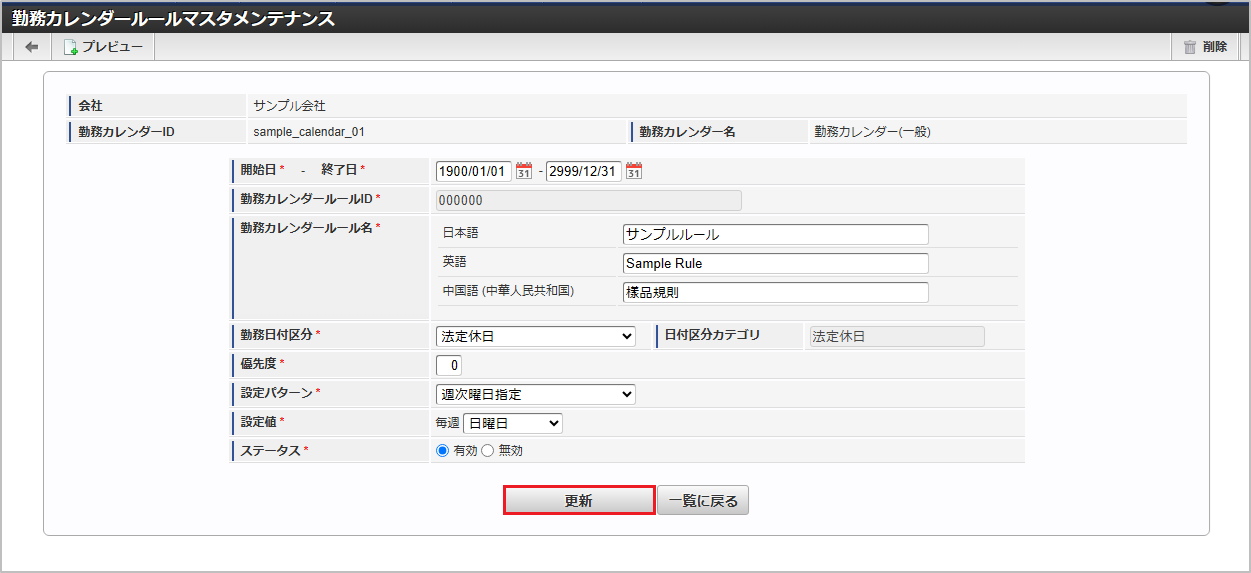Image resolution: width=1251 pixels, height=573 pixels.
Task: Click the end date field 2999/12/31
Action: 584,171
